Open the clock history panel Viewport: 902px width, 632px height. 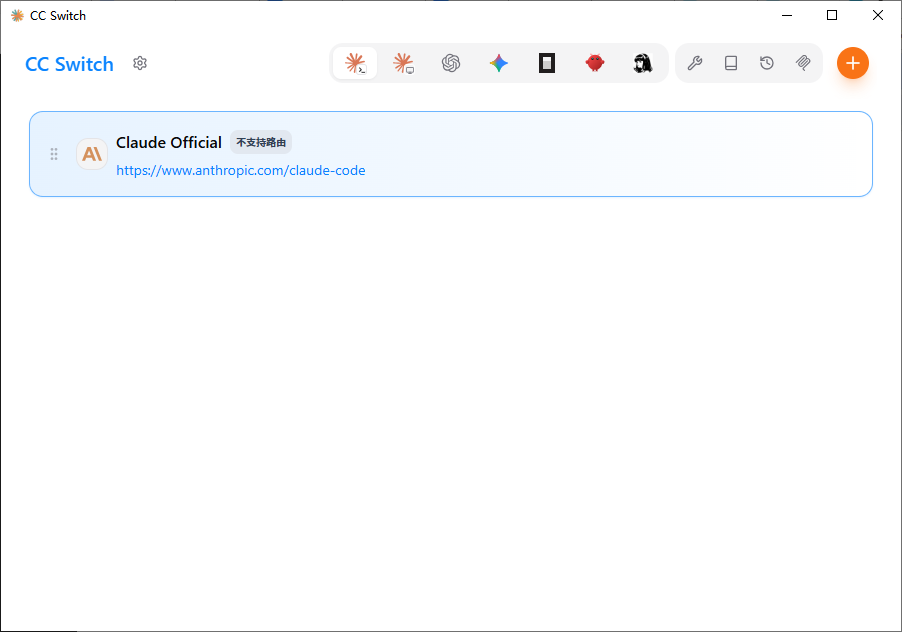[x=767, y=63]
